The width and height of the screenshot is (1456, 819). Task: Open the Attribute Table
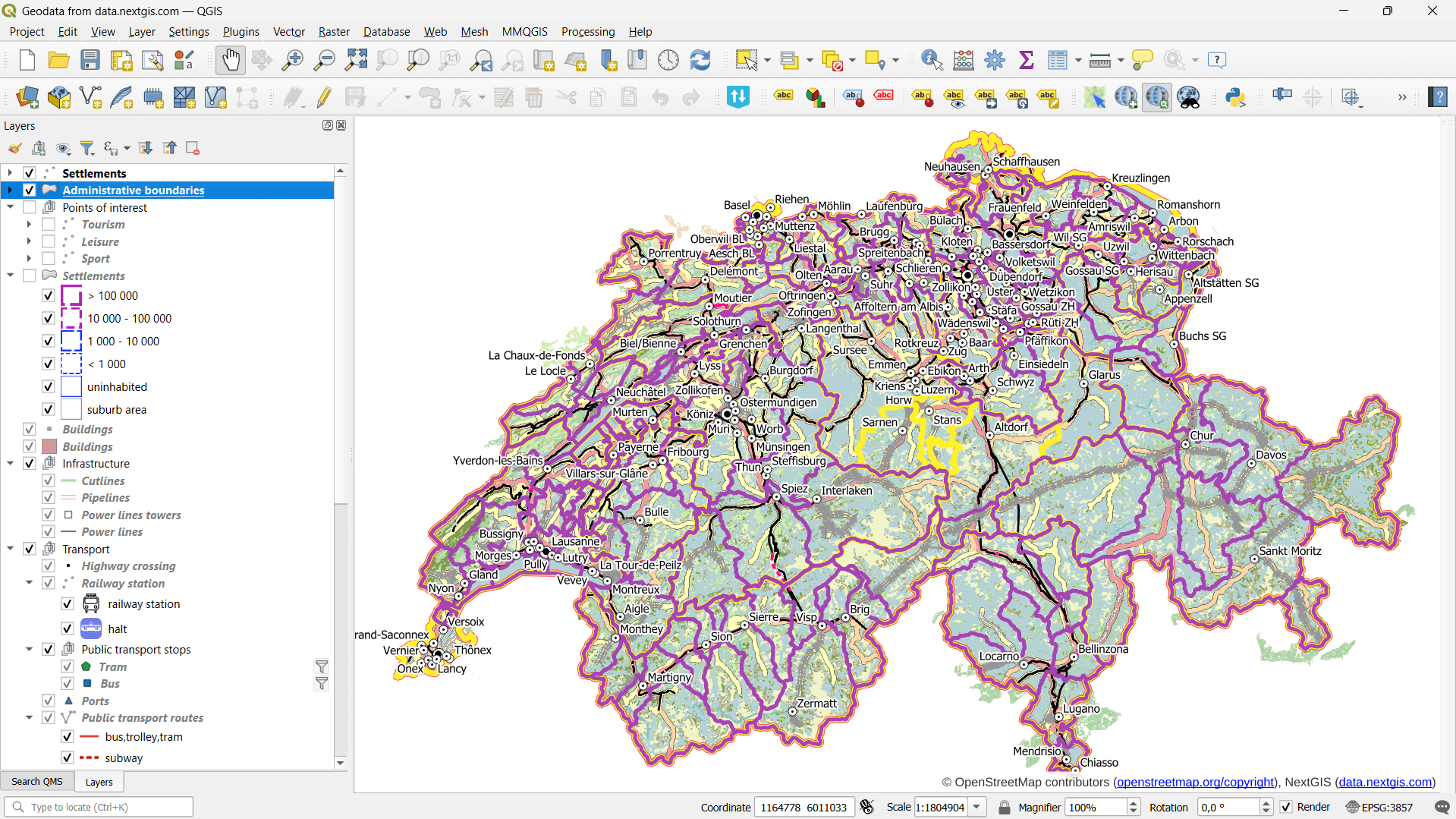pos(1058,60)
